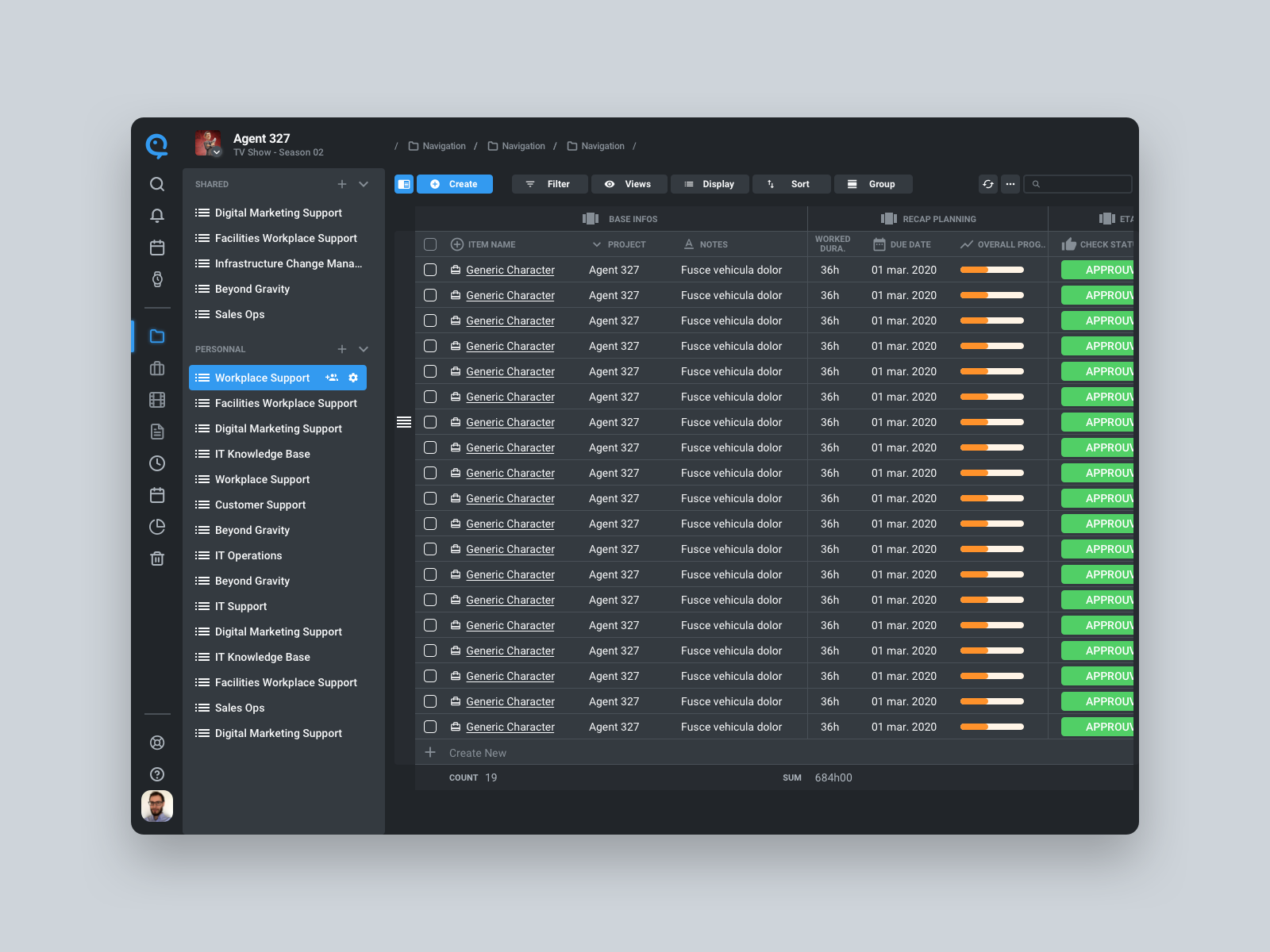The image size is (1270, 952).
Task: Tick the checkbox on the last table row
Action: pos(430,727)
